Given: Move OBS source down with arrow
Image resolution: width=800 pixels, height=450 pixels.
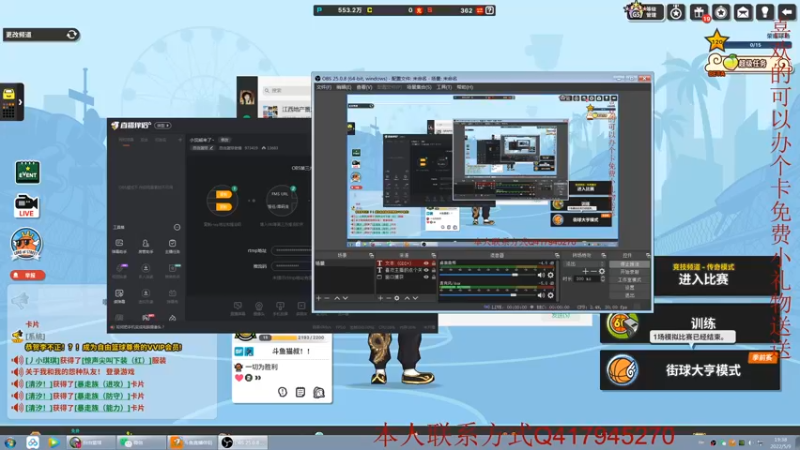Looking at the screenshot, I should pos(415,298).
